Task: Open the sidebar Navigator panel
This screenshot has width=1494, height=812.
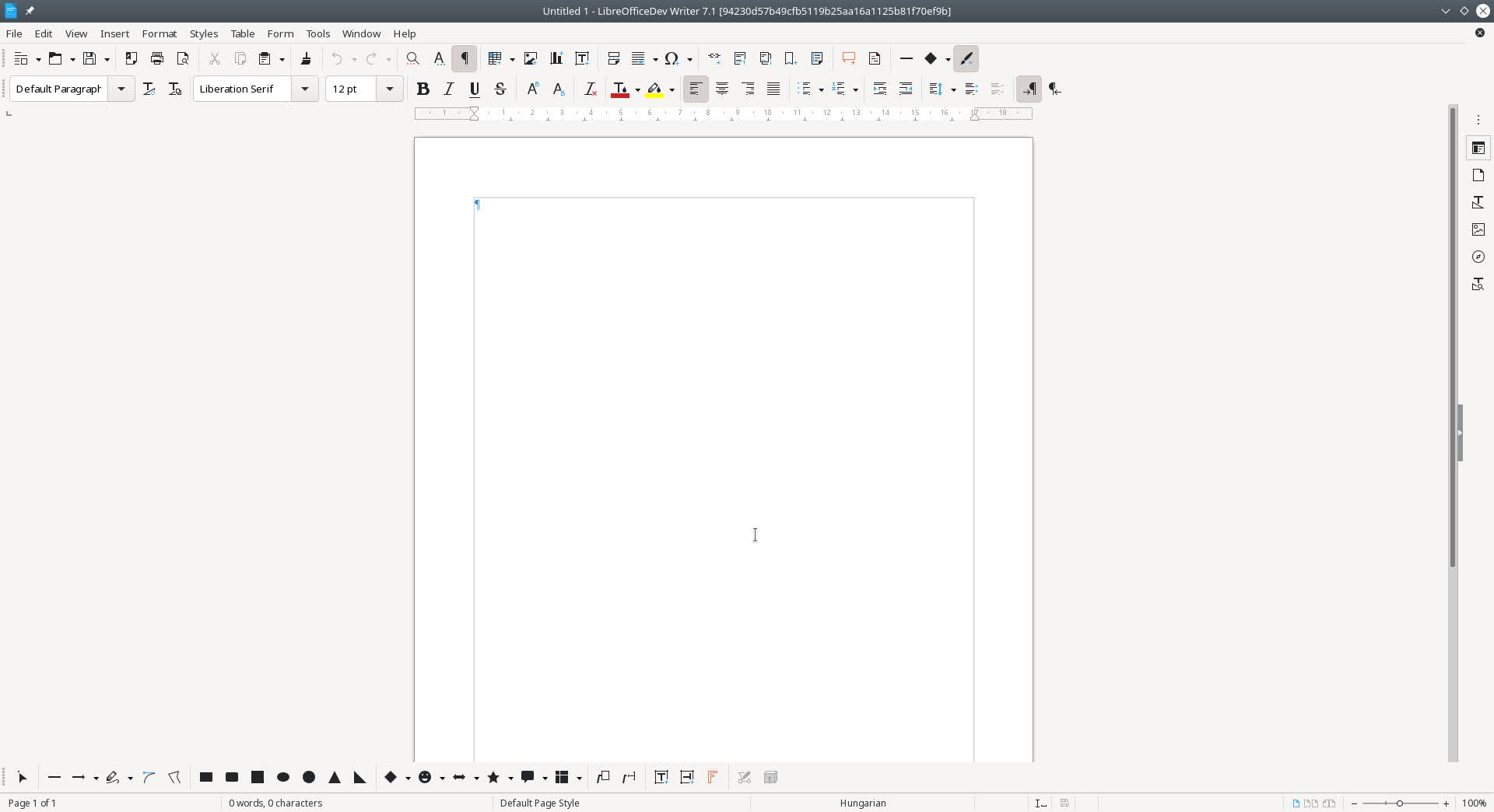Action: tap(1478, 257)
